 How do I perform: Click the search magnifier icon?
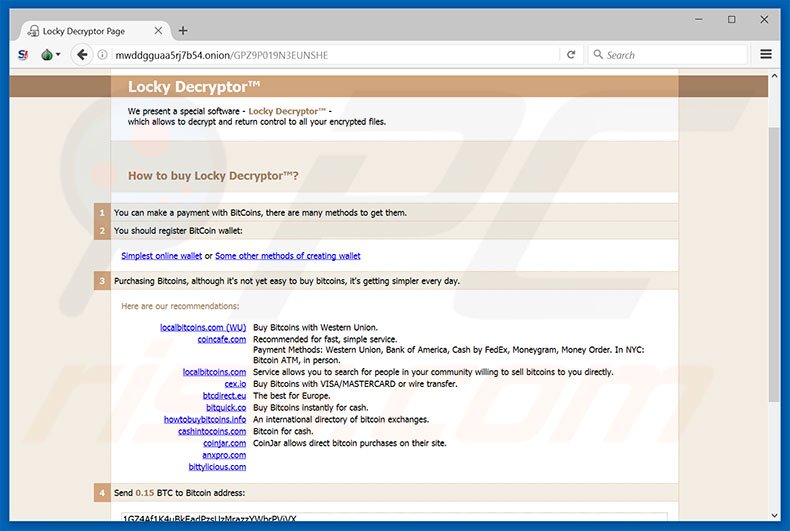pyautogui.click(x=598, y=54)
